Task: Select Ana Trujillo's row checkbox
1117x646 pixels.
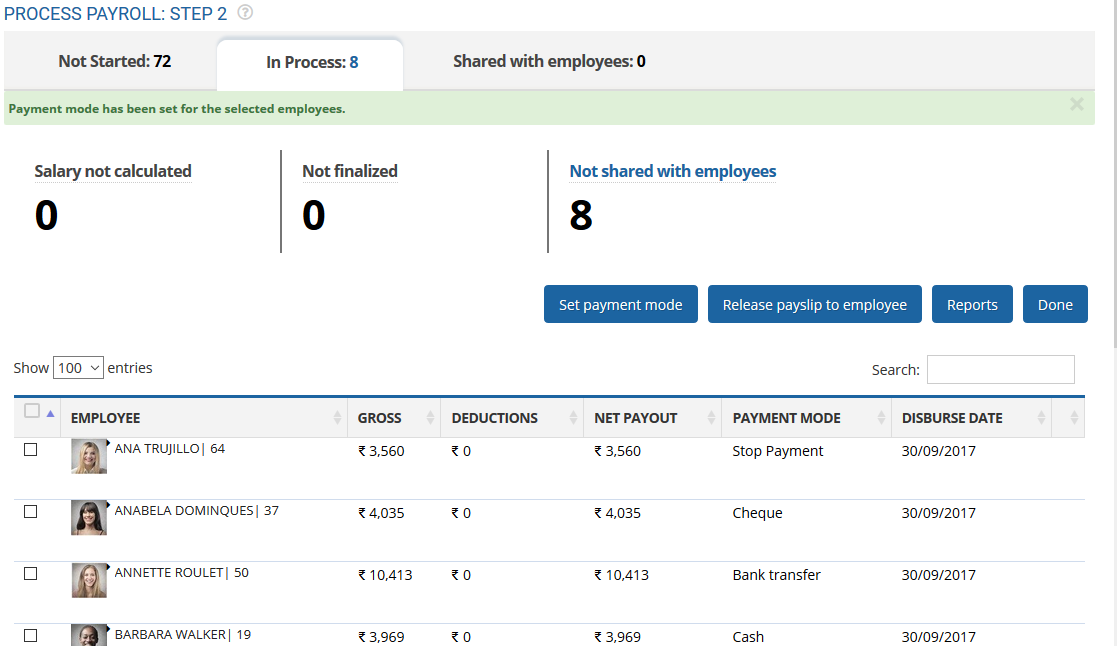Action: (31, 450)
